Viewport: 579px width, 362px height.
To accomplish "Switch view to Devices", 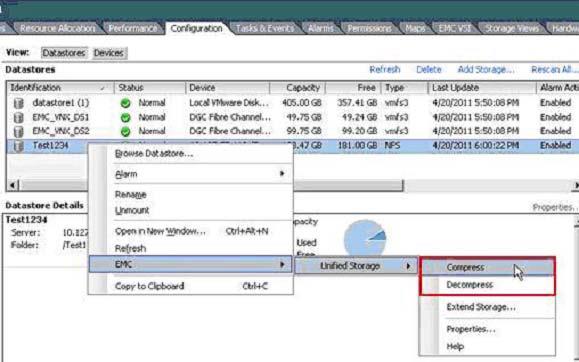I will pos(109,53).
